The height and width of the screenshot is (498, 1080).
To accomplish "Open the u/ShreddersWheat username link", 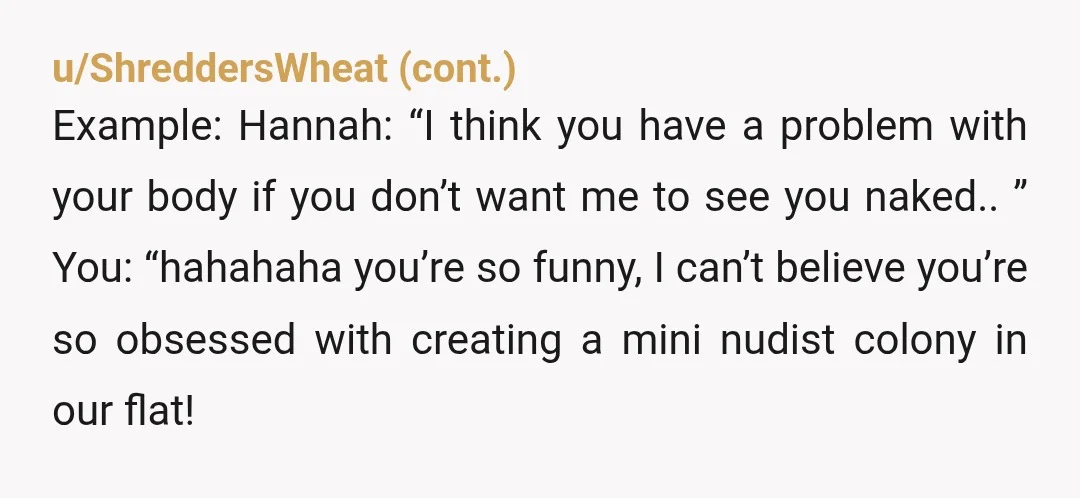I will (x=220, y=69).
